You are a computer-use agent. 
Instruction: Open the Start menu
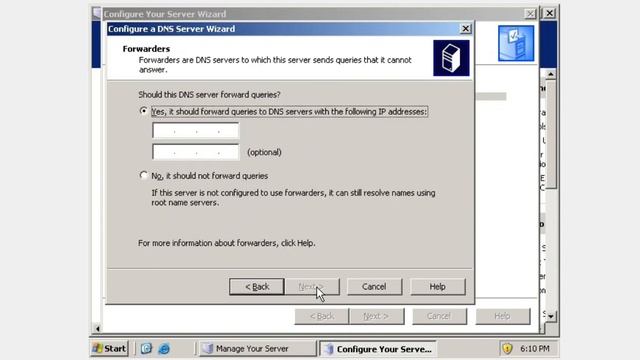tap(109, 349)
